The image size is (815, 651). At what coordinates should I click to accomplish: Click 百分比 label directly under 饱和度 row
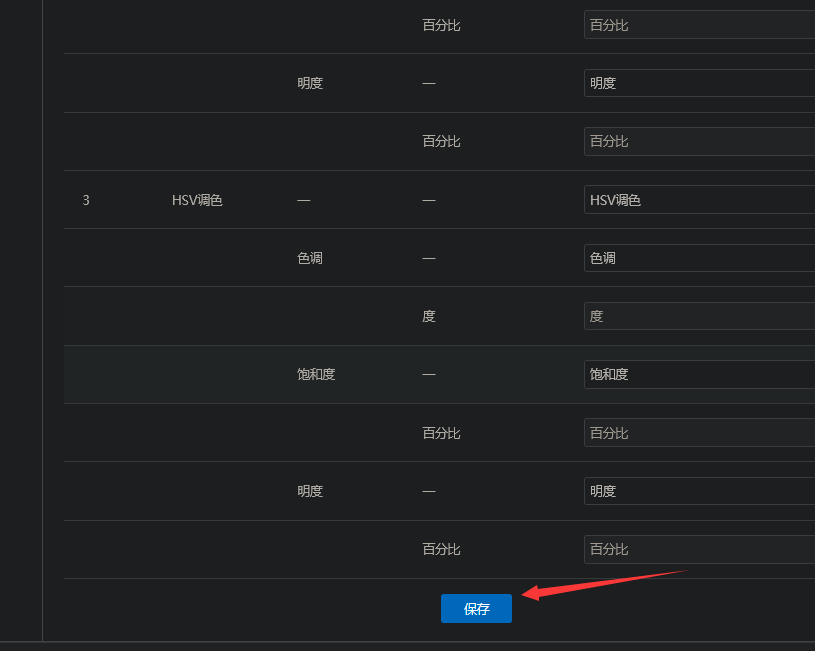pyautogui.click(x=441, y=433)
